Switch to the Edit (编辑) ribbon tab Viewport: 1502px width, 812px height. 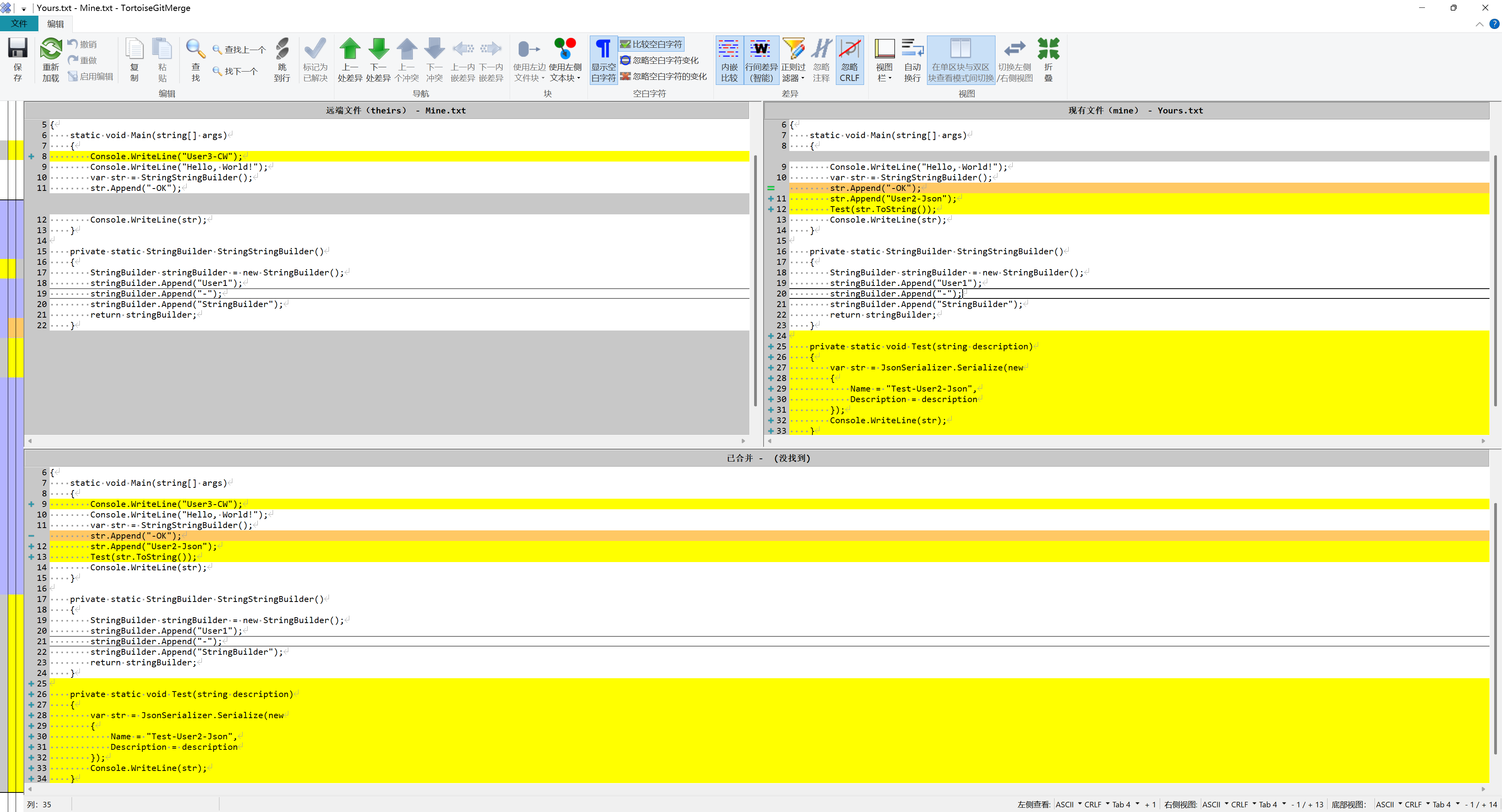click(56, 24)
